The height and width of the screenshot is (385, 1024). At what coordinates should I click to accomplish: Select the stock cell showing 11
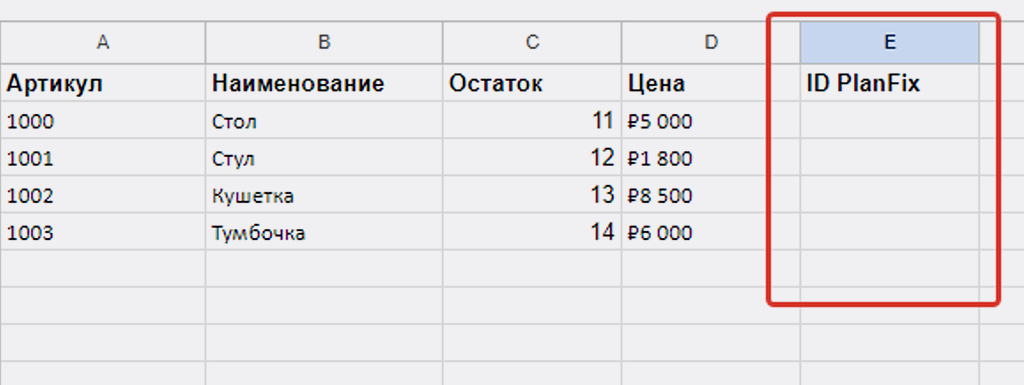[x=532, y=120]
